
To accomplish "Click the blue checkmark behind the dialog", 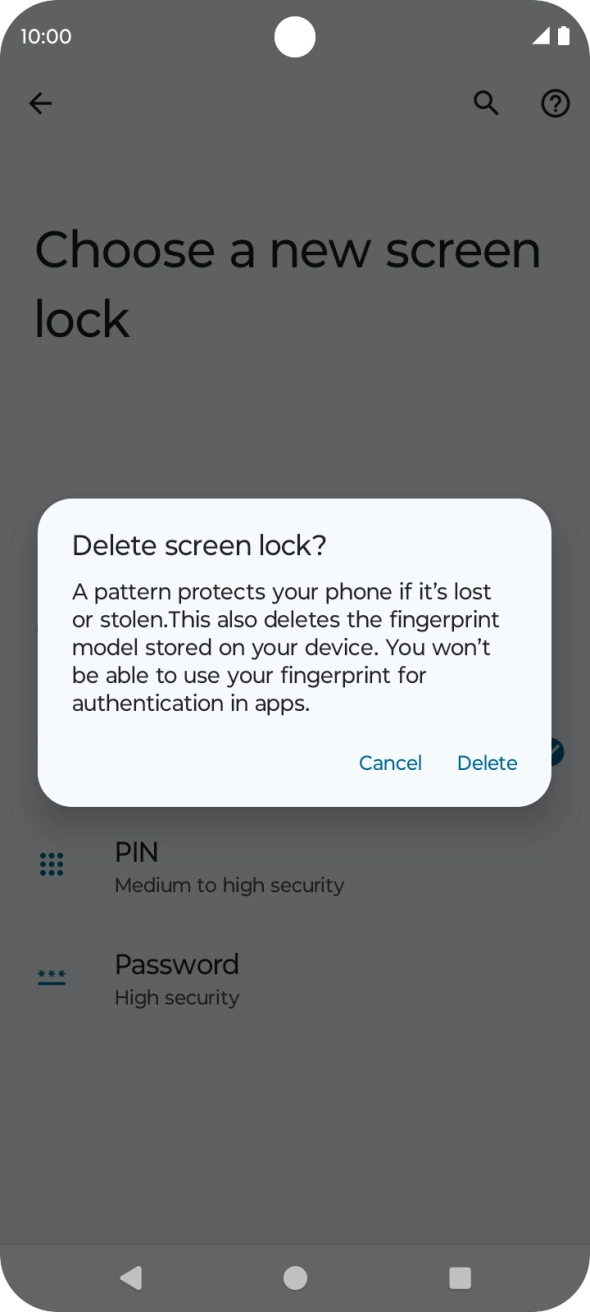I will tap(556, 752).
